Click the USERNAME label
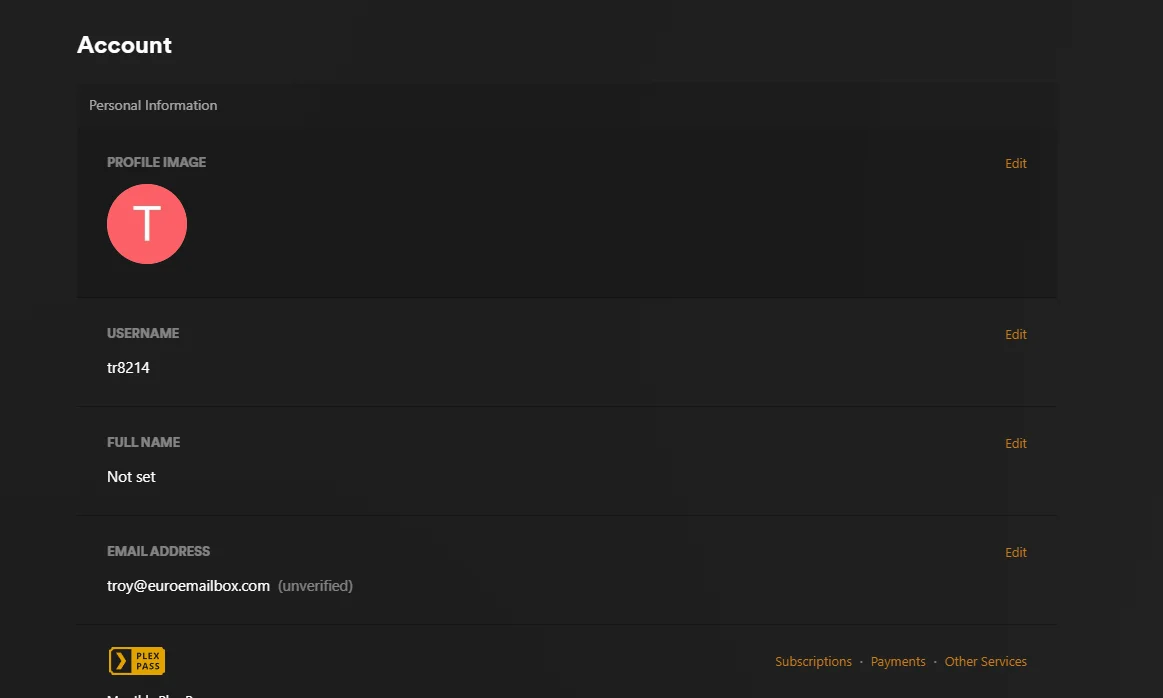1163x698 pixels. point(143,334)
